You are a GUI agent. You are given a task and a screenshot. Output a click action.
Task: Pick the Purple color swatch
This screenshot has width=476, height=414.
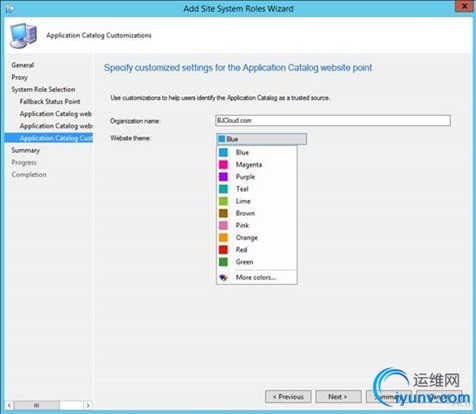coord(223,177)
